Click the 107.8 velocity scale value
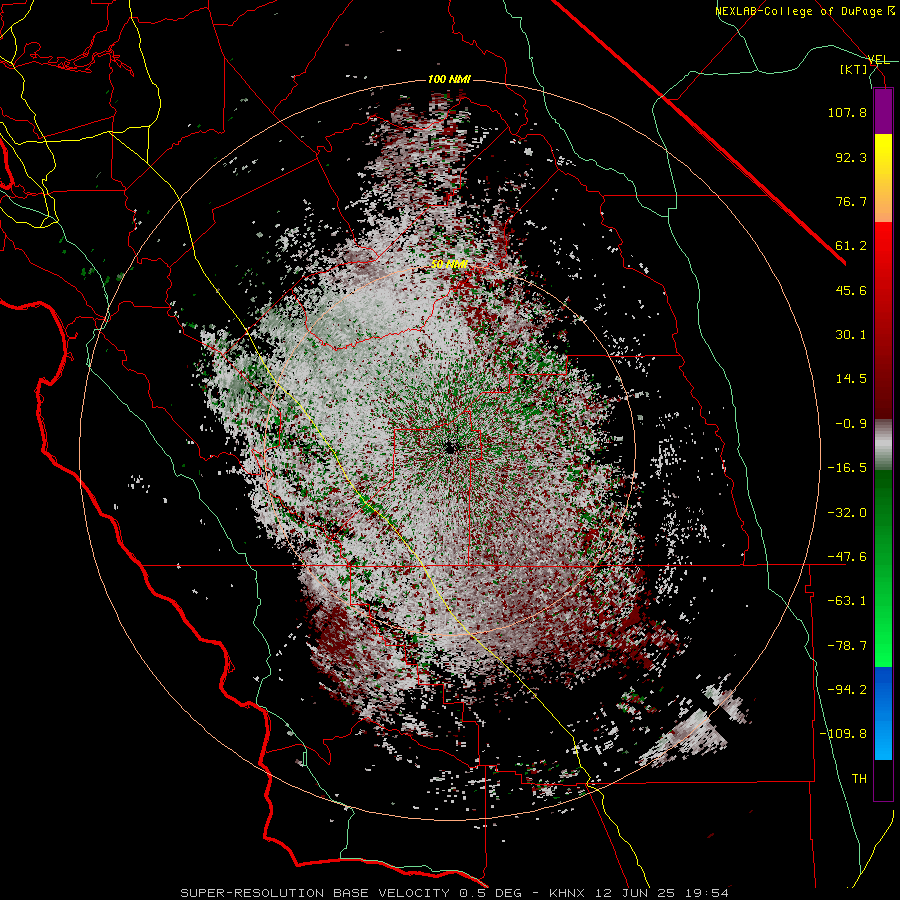Image resolution: width=900 pixels, height=900 pixels. tap(847, 112)
